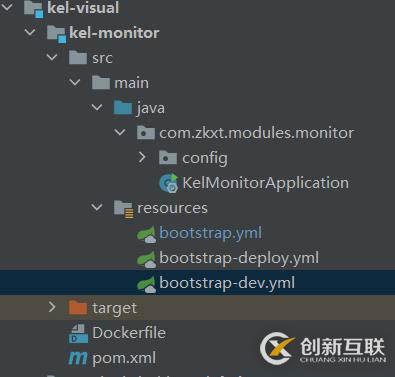
Task: Collapse the src folder chevron
Action: point(52,57)
